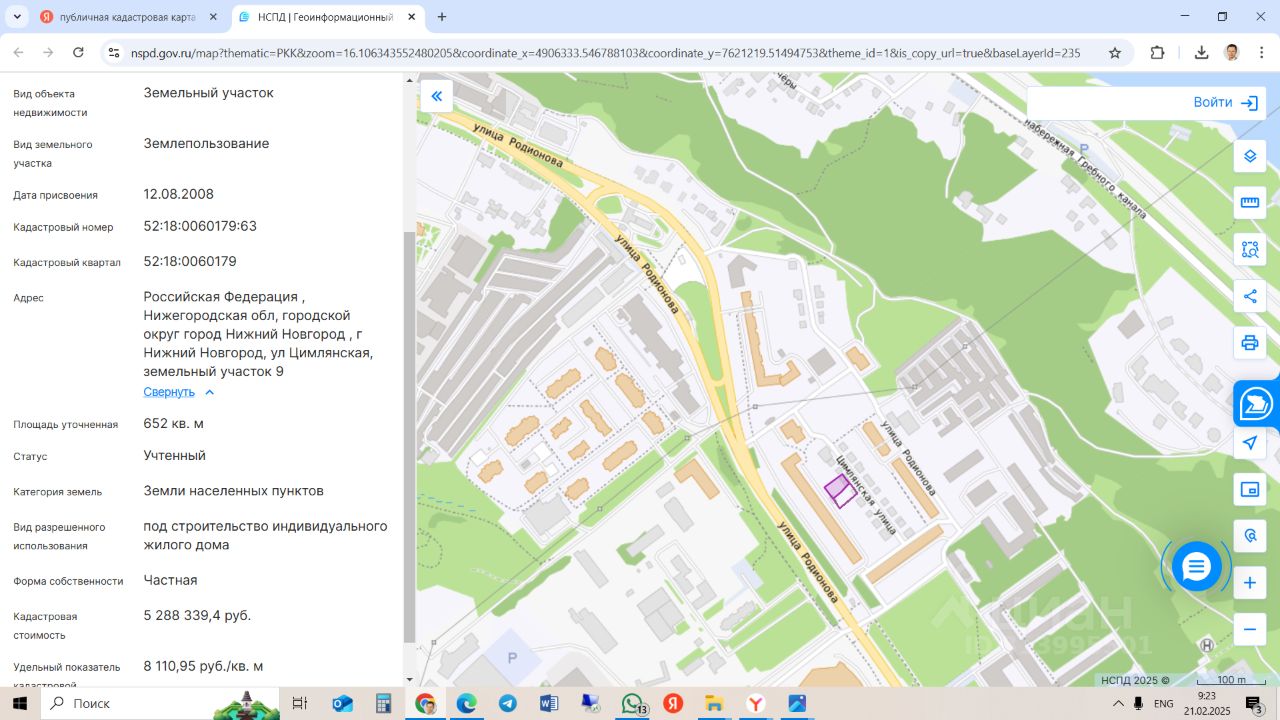
Task: Click the share map icon
Action: coord(1249,296)
